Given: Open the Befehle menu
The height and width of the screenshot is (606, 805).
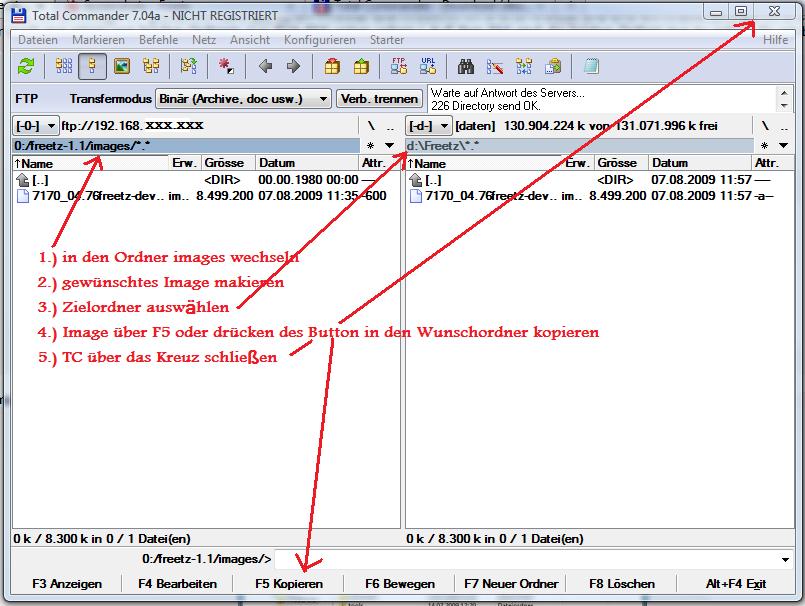Looking at the screenshot, I should 158,40.
